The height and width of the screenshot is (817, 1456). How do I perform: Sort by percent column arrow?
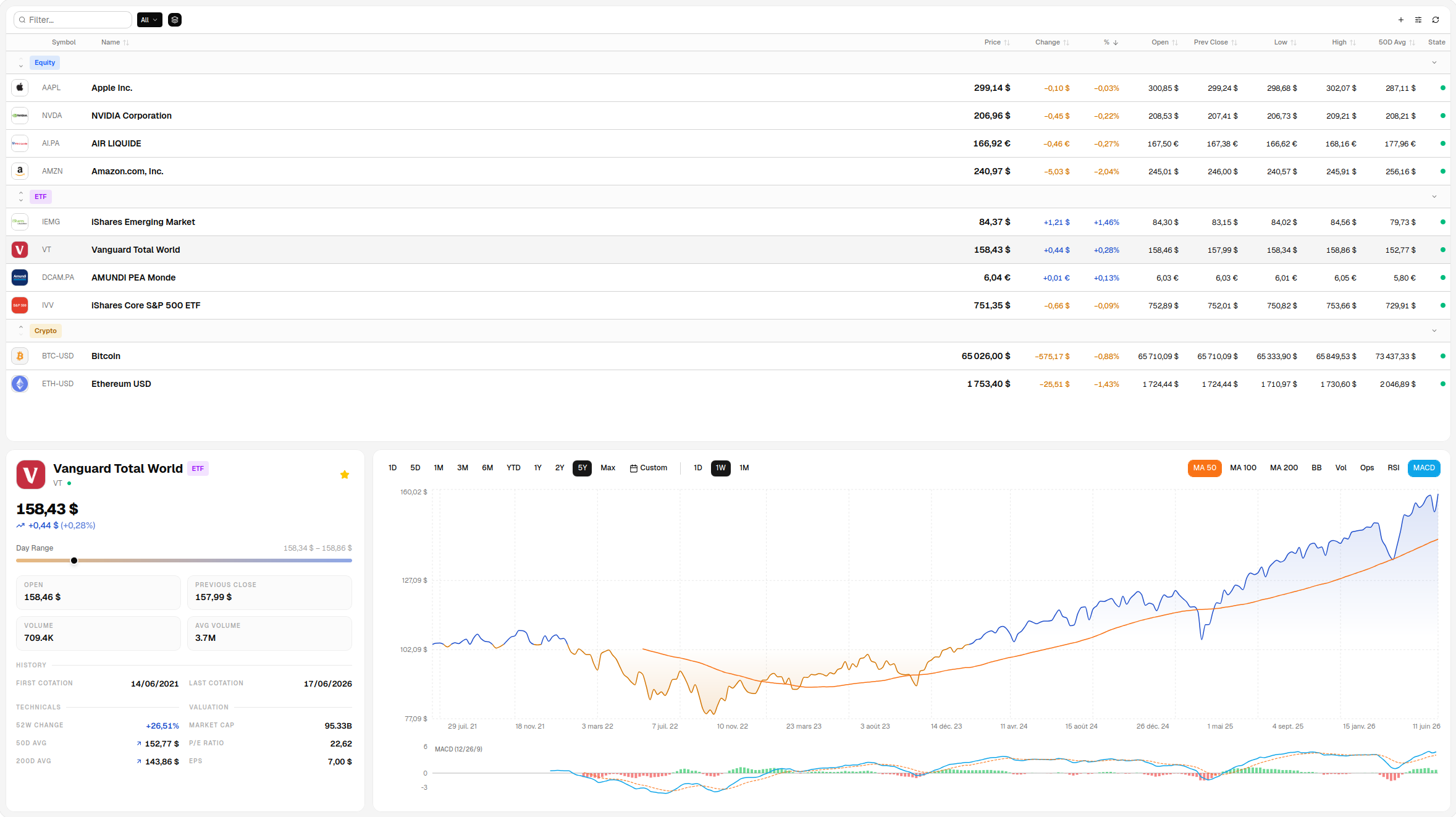click(x=1116, y=43)
